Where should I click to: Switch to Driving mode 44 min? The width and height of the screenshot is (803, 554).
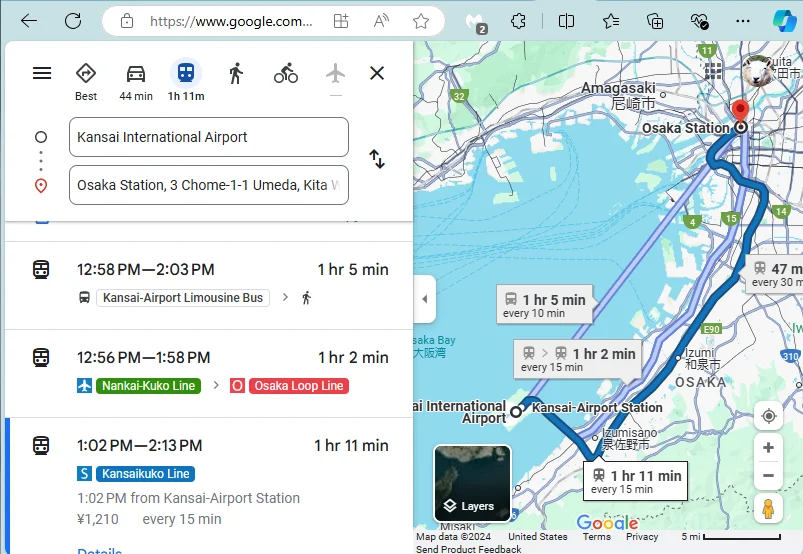tap(136, 82)
